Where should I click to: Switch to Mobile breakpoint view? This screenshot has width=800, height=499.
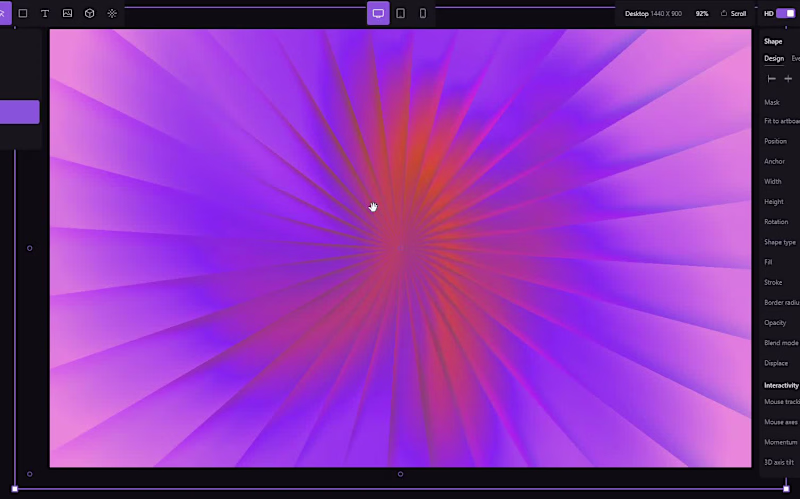click(423, 13)
